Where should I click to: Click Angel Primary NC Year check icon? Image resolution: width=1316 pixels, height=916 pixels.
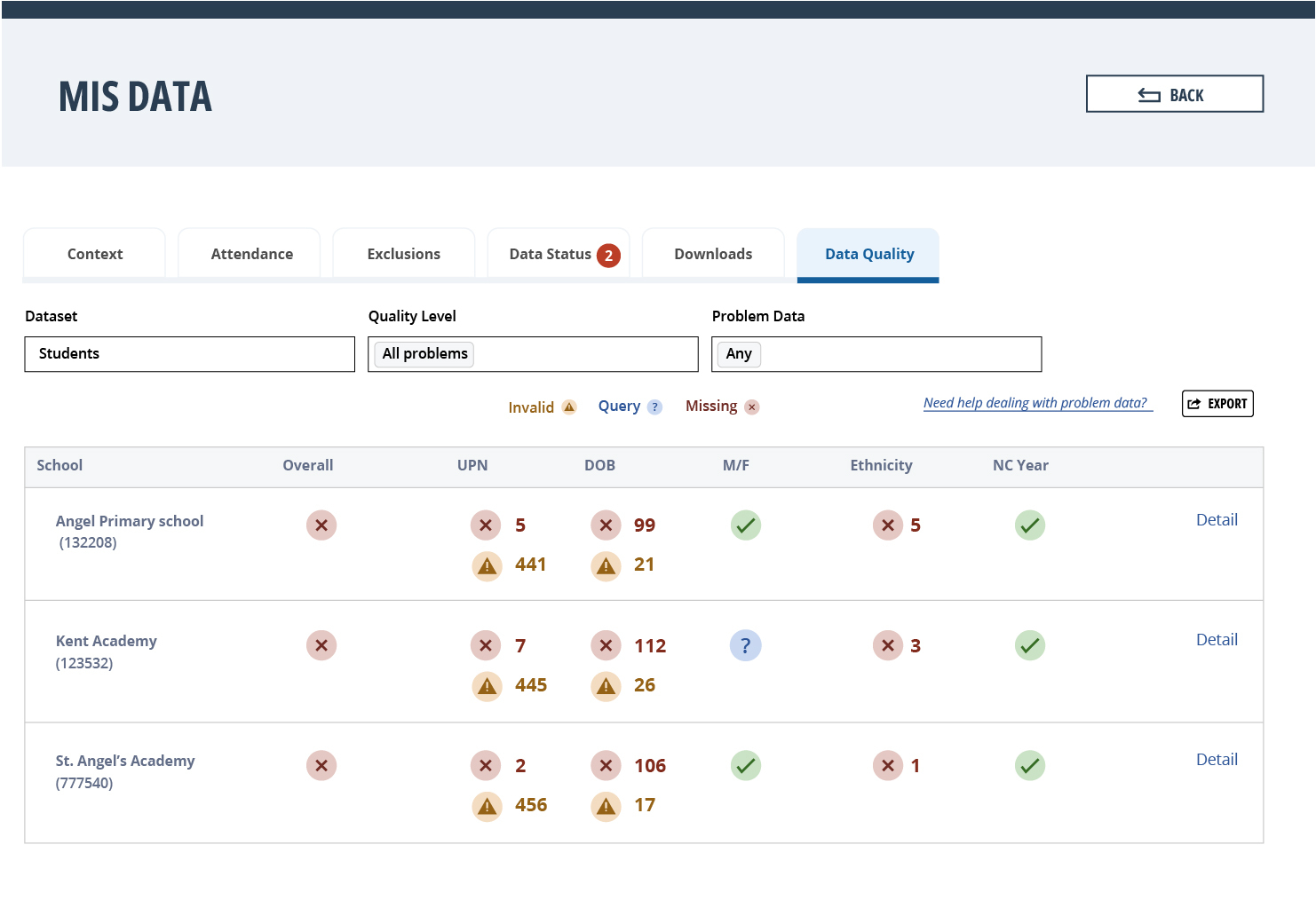[1030, 525]
